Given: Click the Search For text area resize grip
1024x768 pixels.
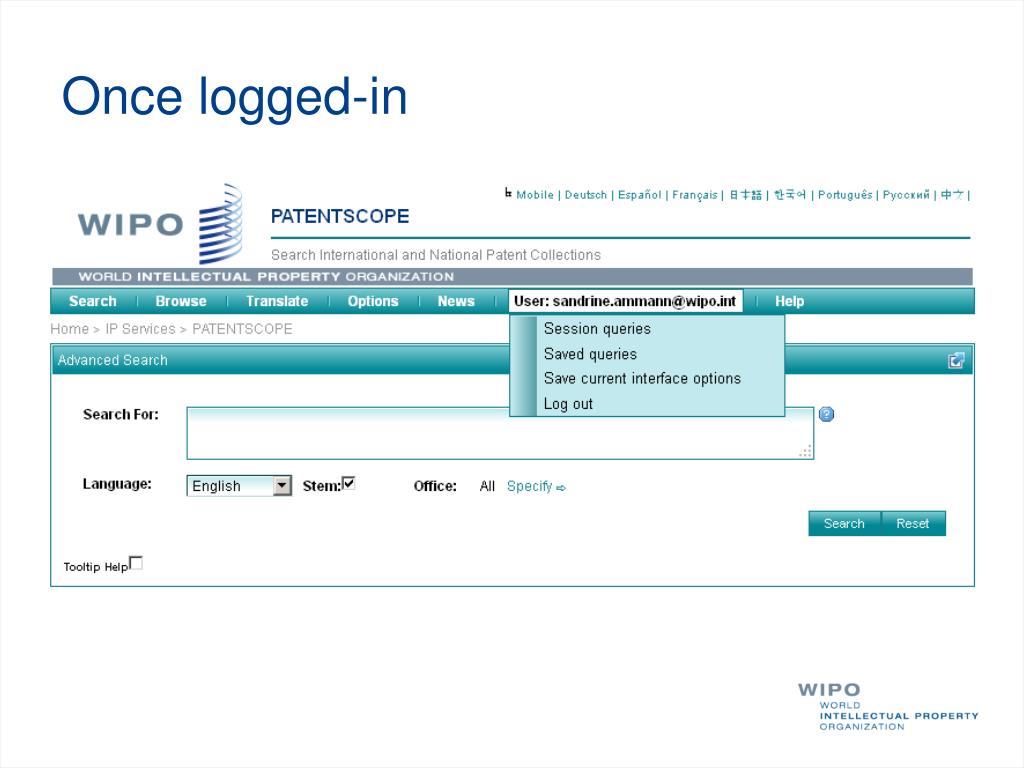Looking at the screenshot, I should click(x=807, y=452).
